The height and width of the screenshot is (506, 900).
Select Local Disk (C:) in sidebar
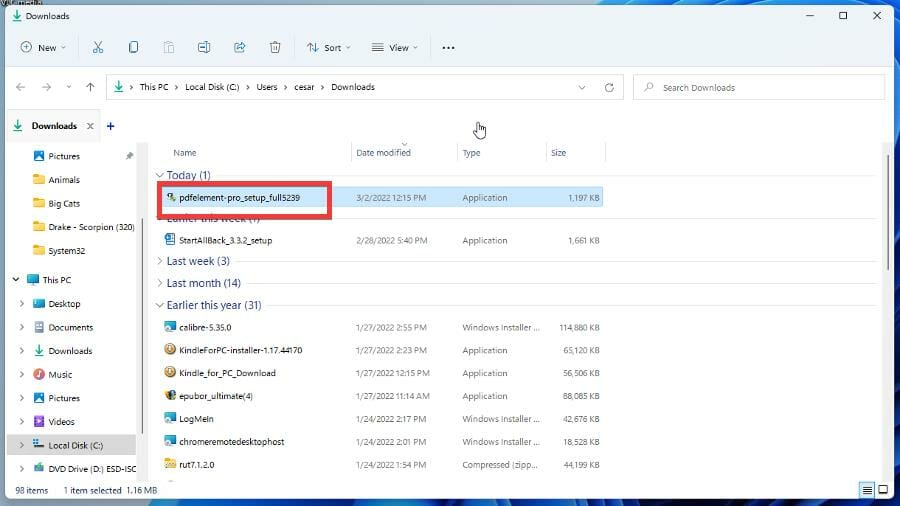tap(76, 445)
